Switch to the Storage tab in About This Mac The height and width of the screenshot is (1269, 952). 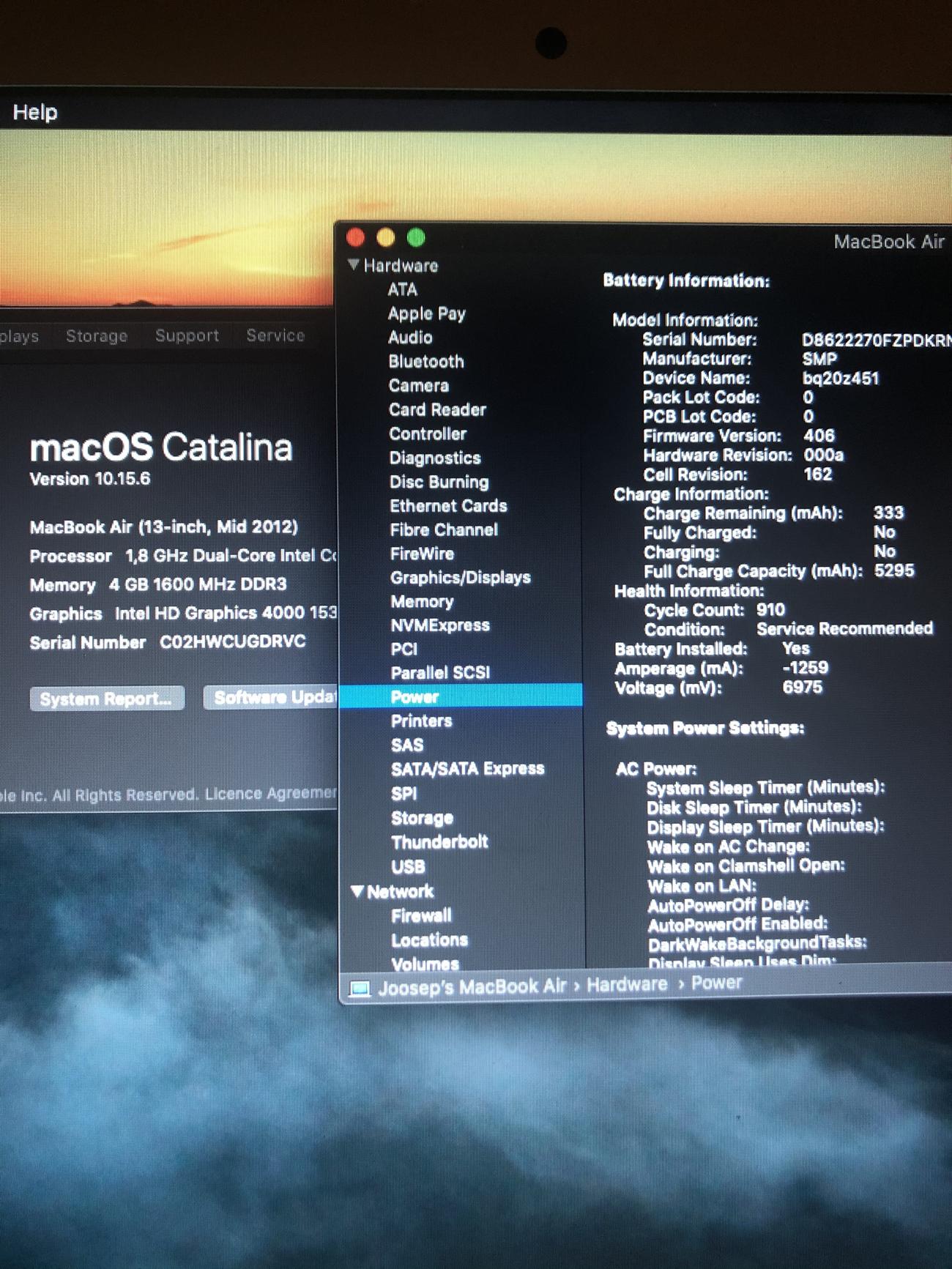click(97, 336)
